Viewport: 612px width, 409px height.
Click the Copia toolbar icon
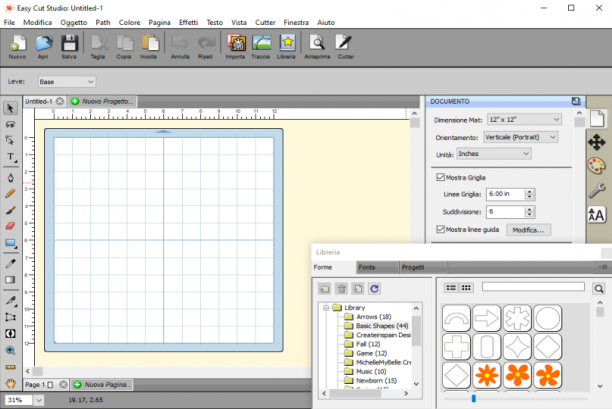tap(124, 46)
